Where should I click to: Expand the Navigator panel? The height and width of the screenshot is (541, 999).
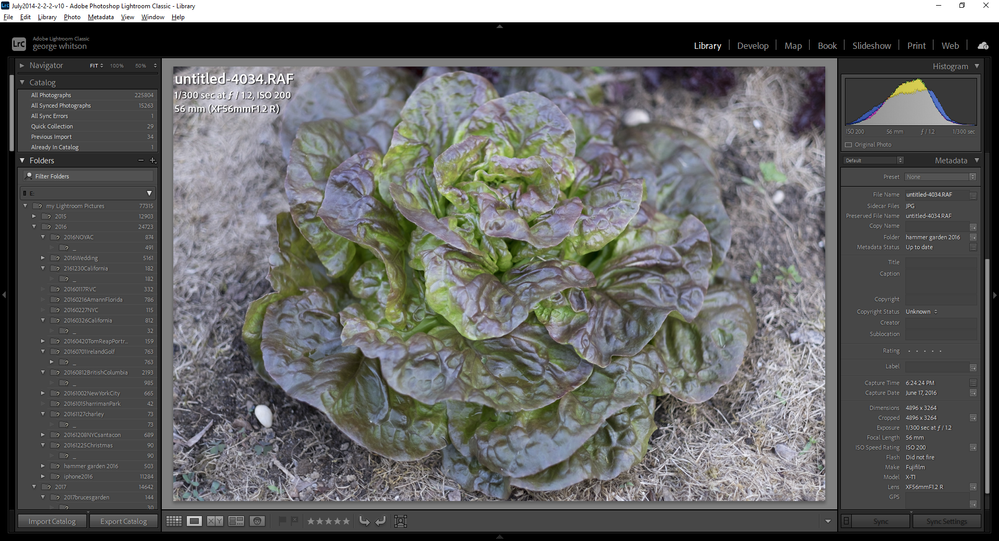click(x=22, y=65)
